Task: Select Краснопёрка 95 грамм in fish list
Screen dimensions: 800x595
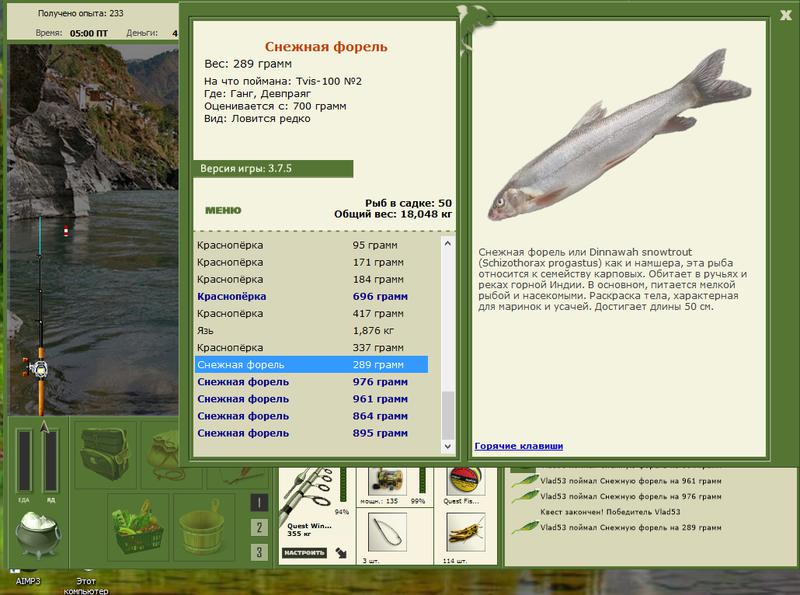Action: [312, 245]
